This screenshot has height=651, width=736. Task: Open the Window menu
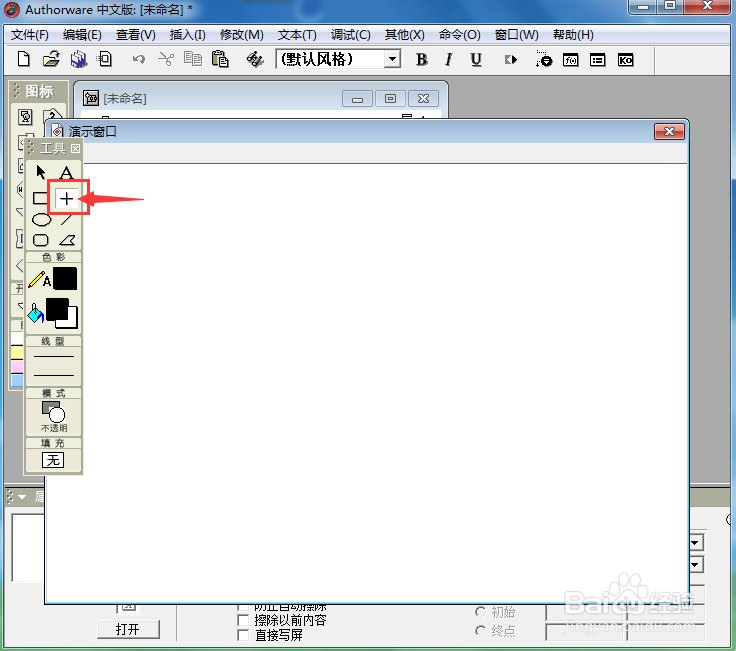[x=517, y=35]
